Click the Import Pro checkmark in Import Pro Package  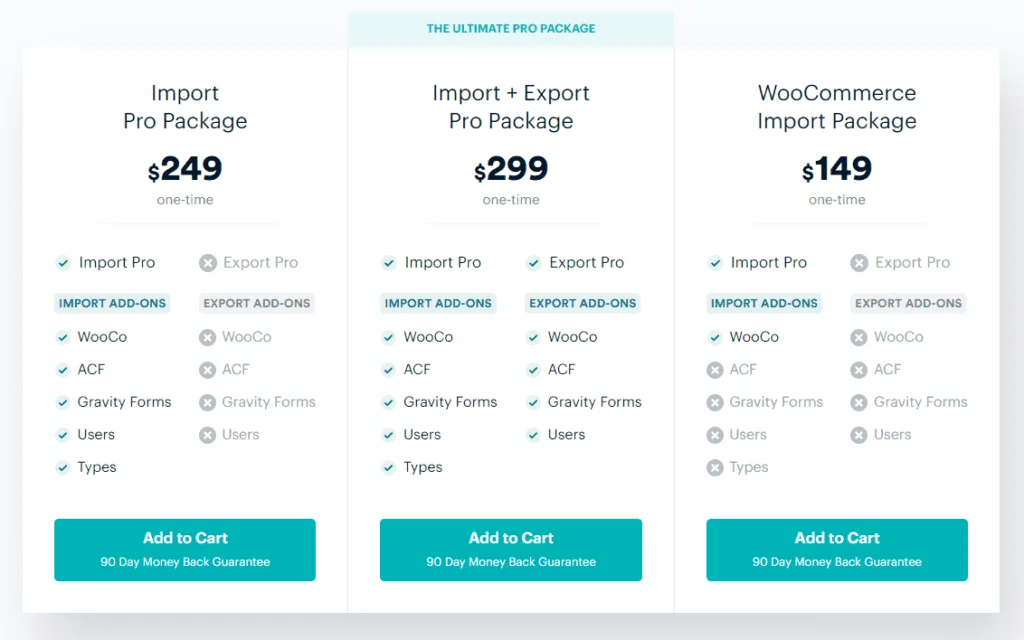tap(62, 263)
